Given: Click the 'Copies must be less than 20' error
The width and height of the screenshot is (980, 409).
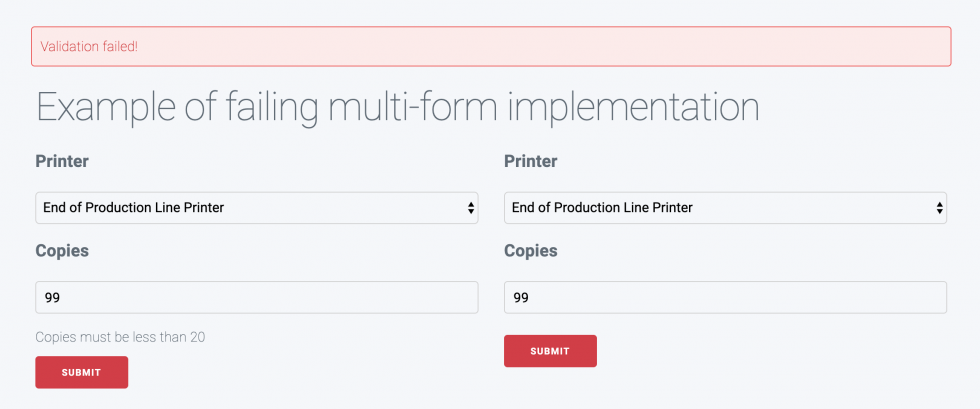Looking at the screenshot, I should [x=120, y=337].
